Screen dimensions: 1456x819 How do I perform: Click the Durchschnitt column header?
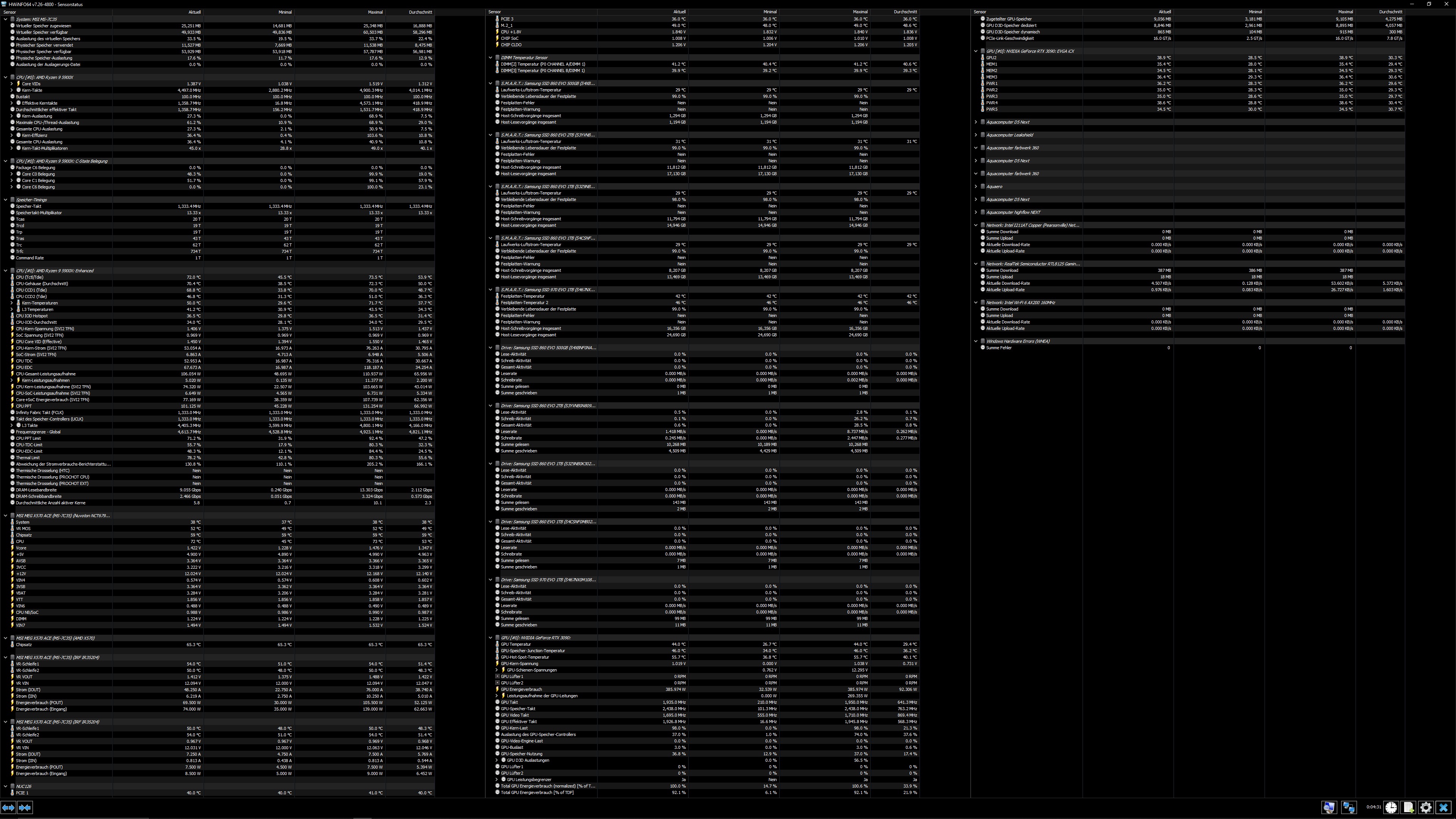(420, 12)
